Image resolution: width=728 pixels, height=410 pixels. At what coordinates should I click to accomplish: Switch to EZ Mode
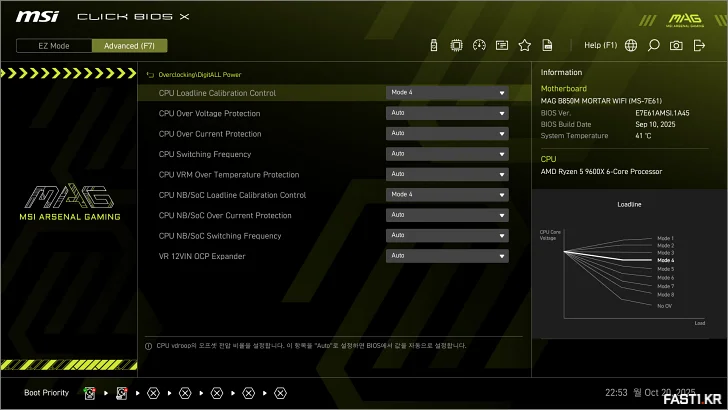click(x=54, y=46)
